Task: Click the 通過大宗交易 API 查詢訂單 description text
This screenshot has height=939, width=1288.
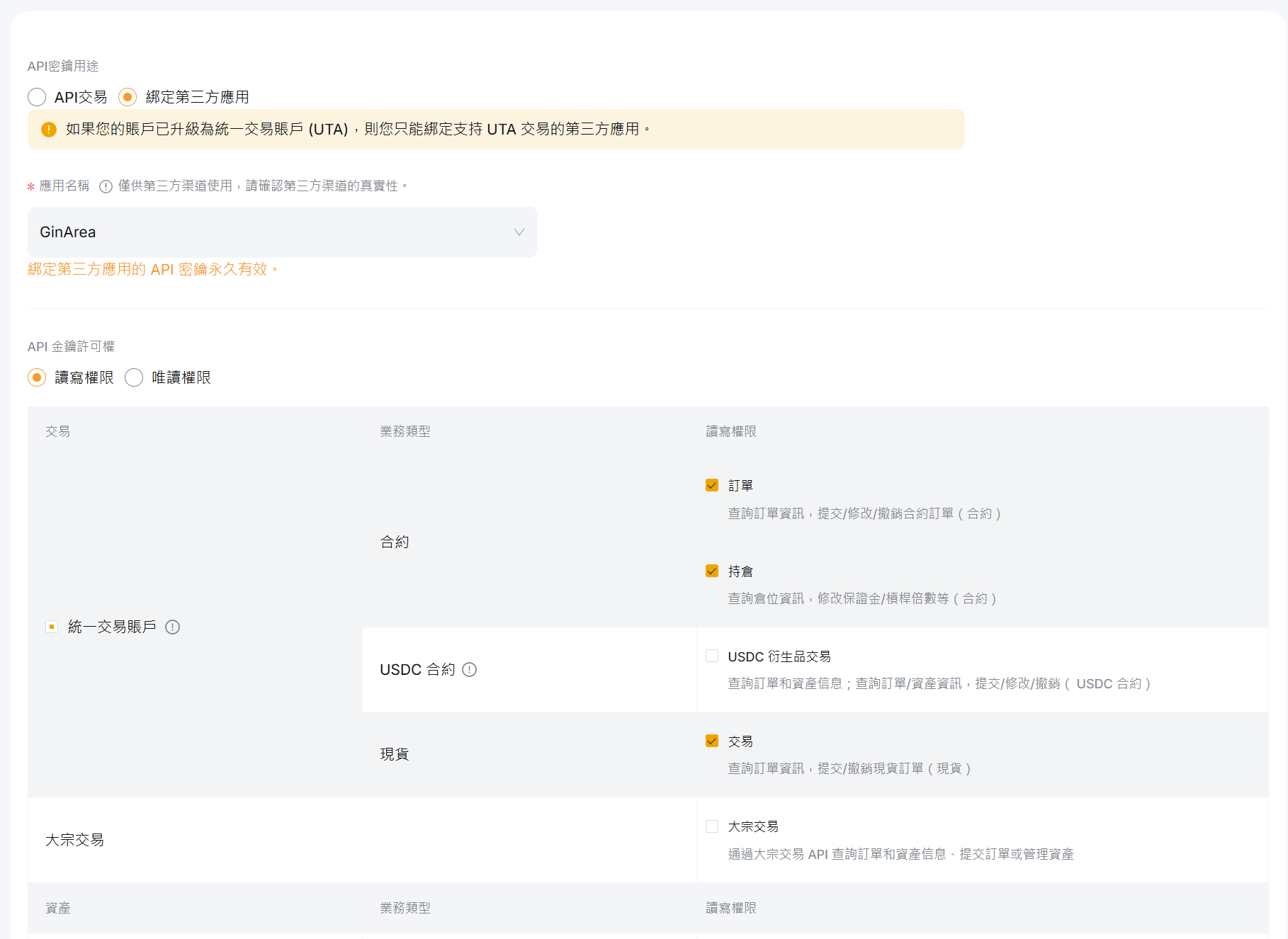Action: pos(900,854)
